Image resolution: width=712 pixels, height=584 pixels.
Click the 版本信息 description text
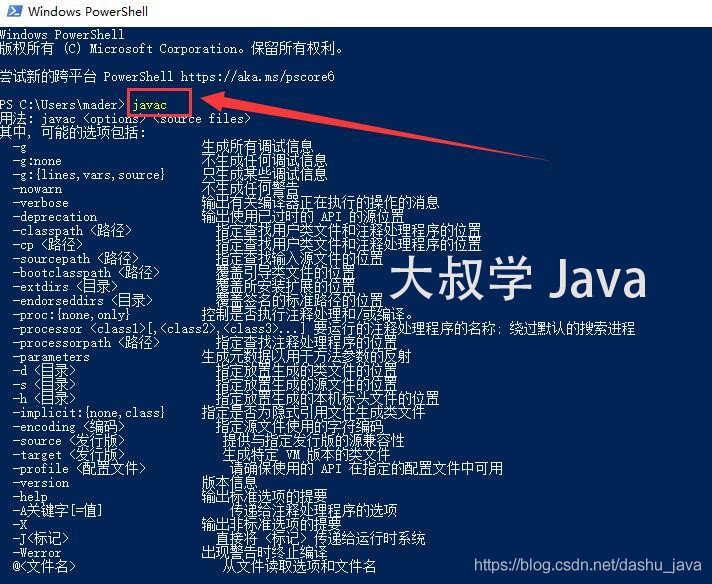point(229,483)
